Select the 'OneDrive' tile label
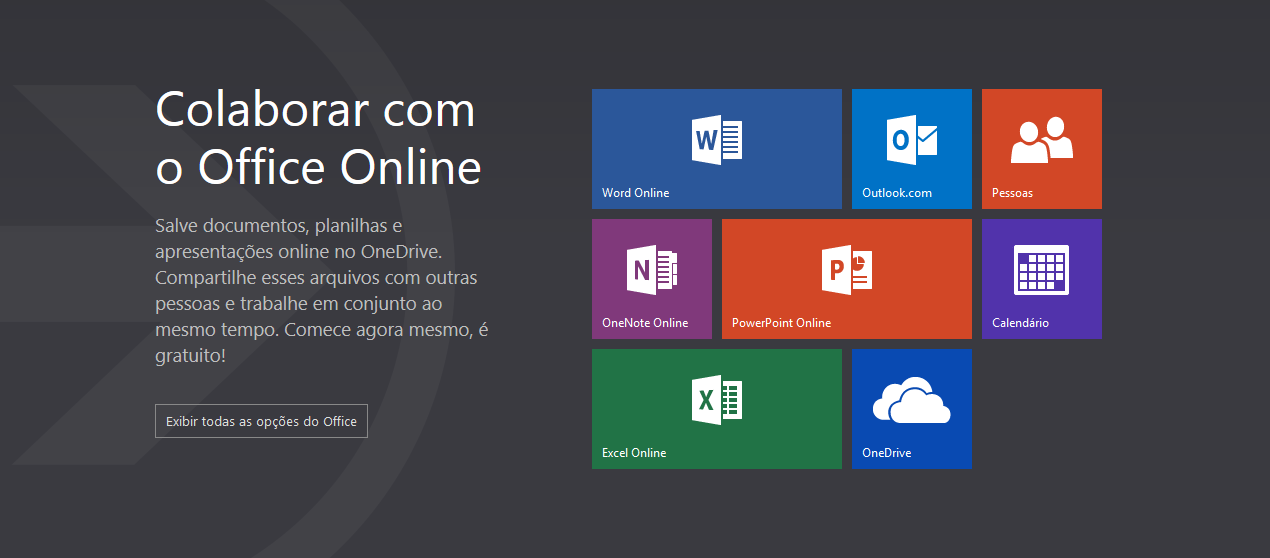The height and width of the screenshot is (558, 1270). point(887,453)
